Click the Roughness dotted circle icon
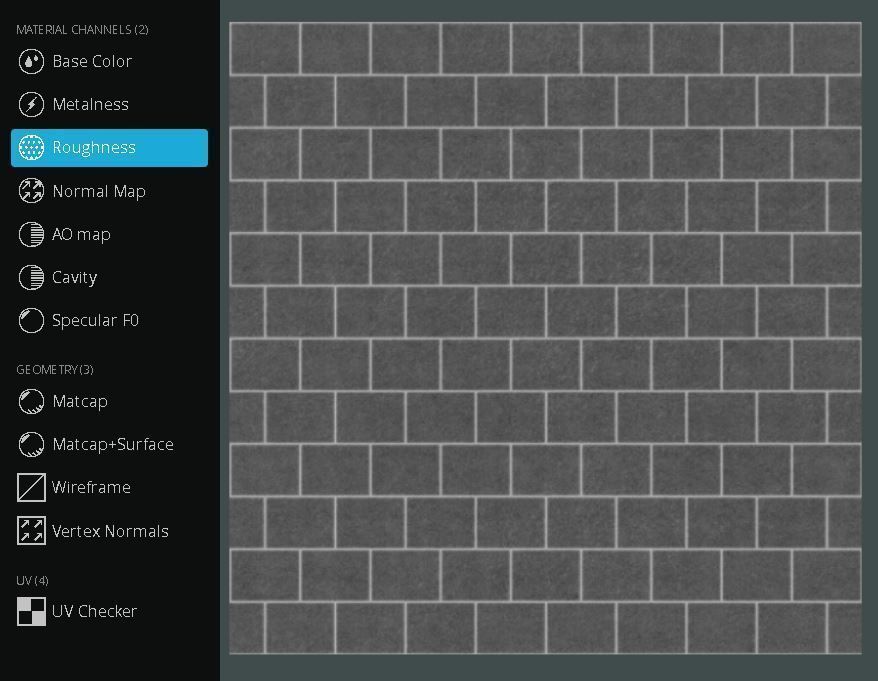 pos(31,147)
